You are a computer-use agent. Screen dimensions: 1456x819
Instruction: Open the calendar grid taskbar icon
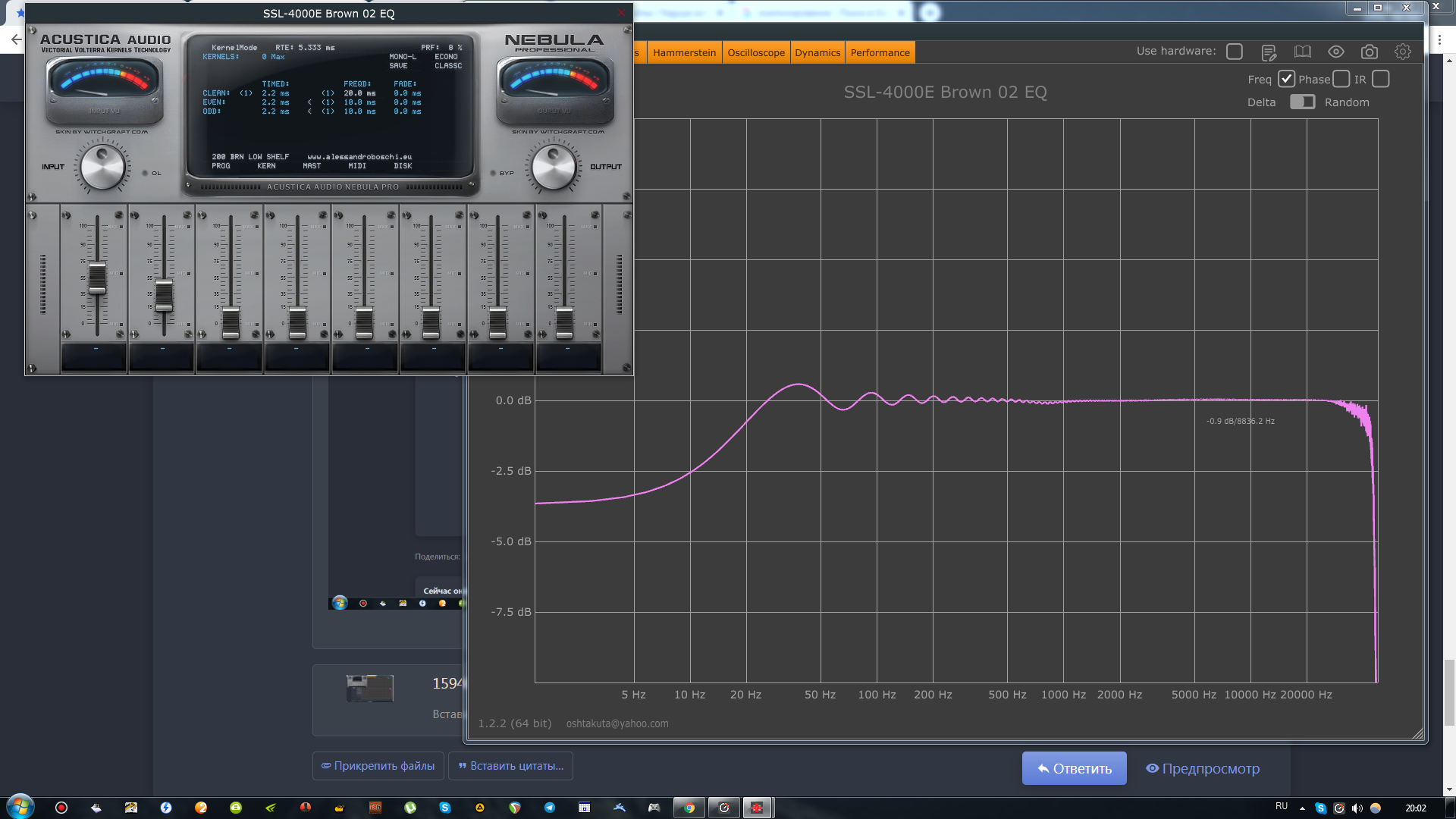585,808
